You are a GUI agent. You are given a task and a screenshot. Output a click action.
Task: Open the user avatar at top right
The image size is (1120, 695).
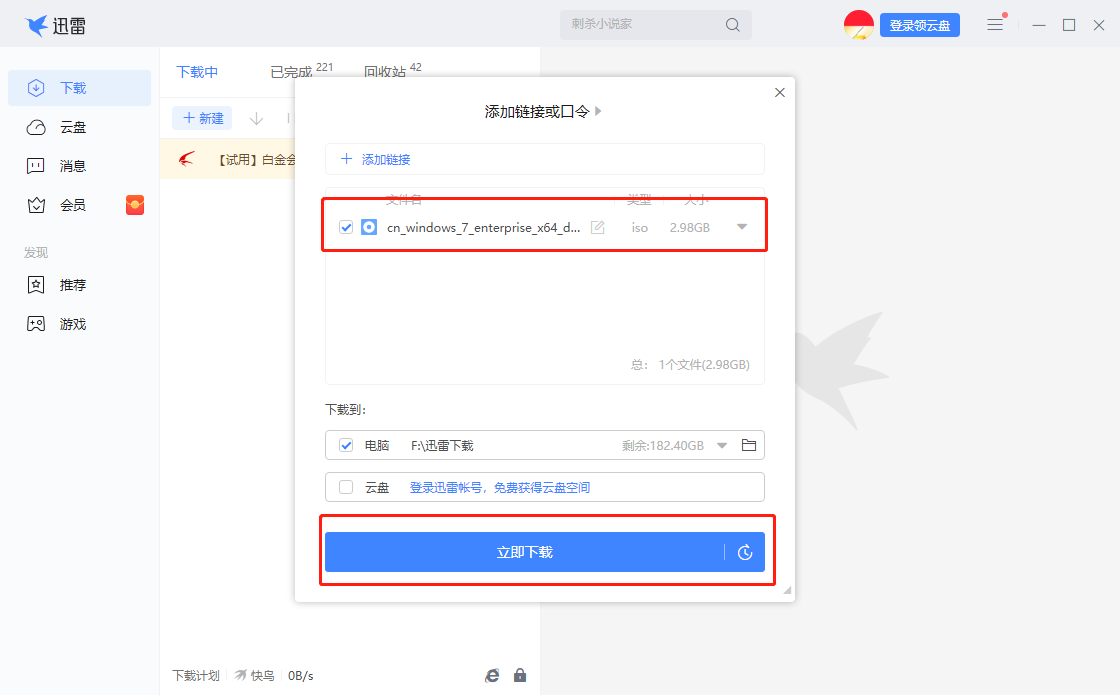pyautogui.click(x=859, y=25)
